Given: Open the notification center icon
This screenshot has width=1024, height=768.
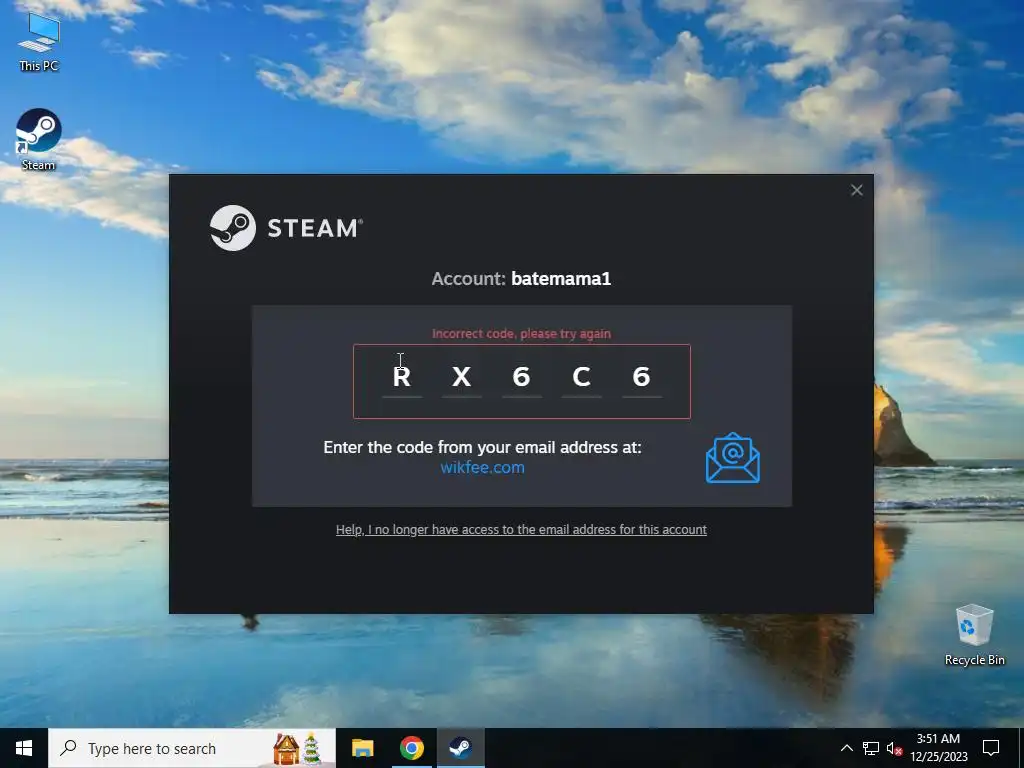Looking at the screenshot, I should [x=991, y=748].
